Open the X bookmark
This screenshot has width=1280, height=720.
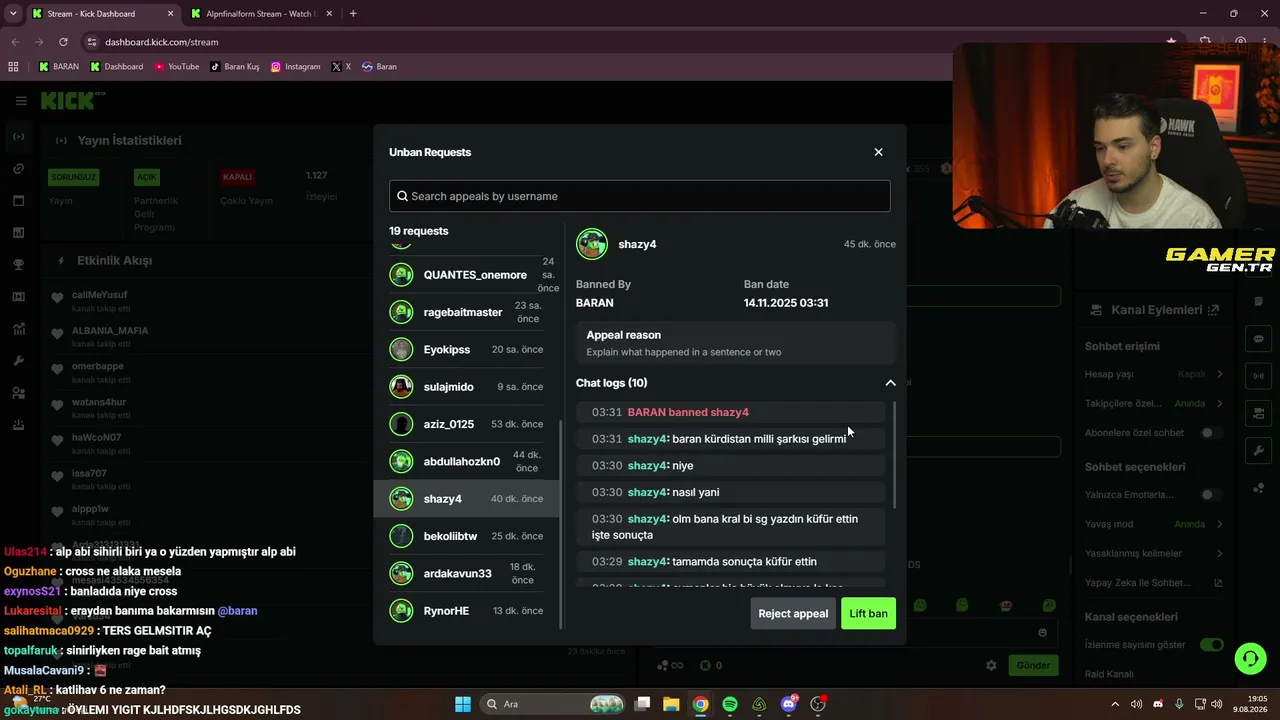coord(342,67)
